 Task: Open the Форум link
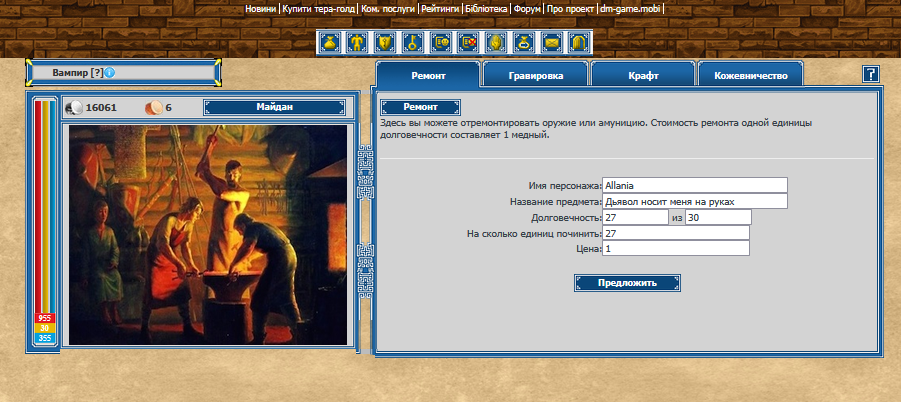527,9
